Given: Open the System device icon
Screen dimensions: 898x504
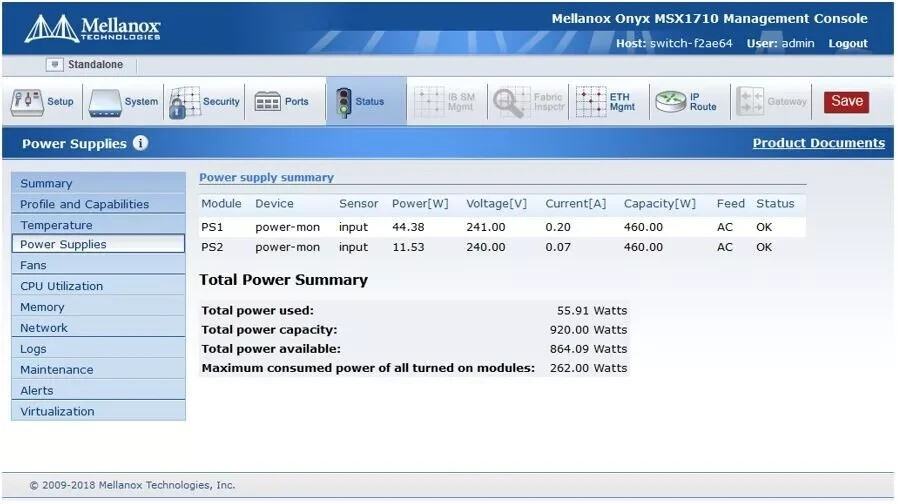Looking at the screenshot, I should [x=105, y=103].
